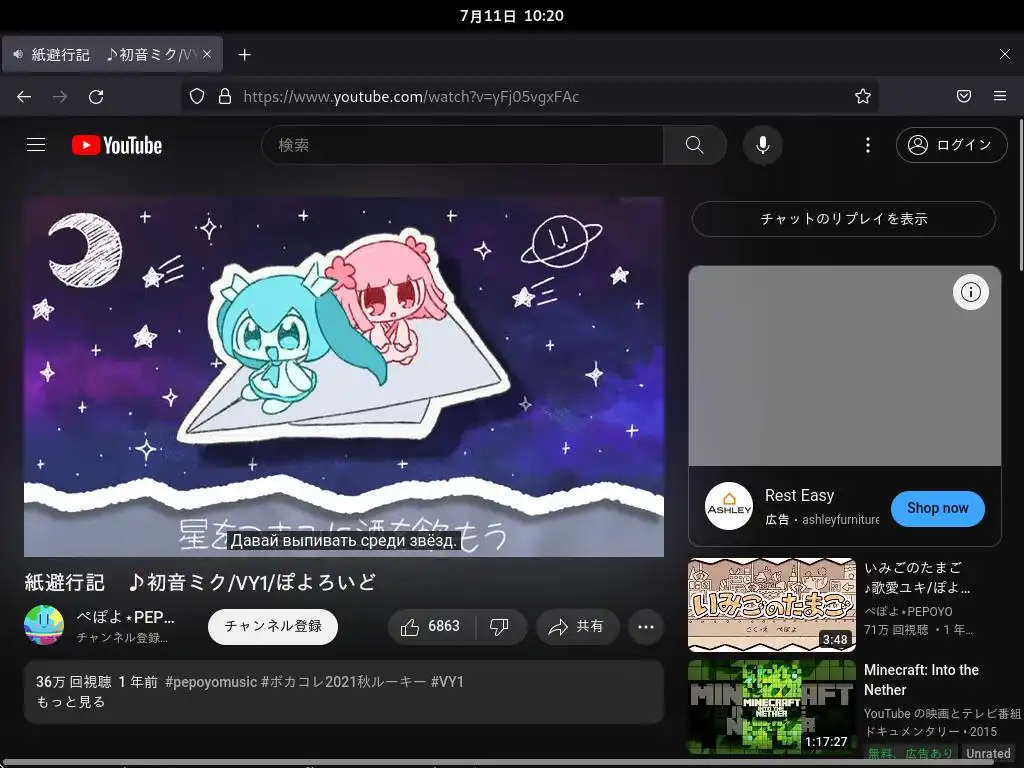View site security lock info

225,97
